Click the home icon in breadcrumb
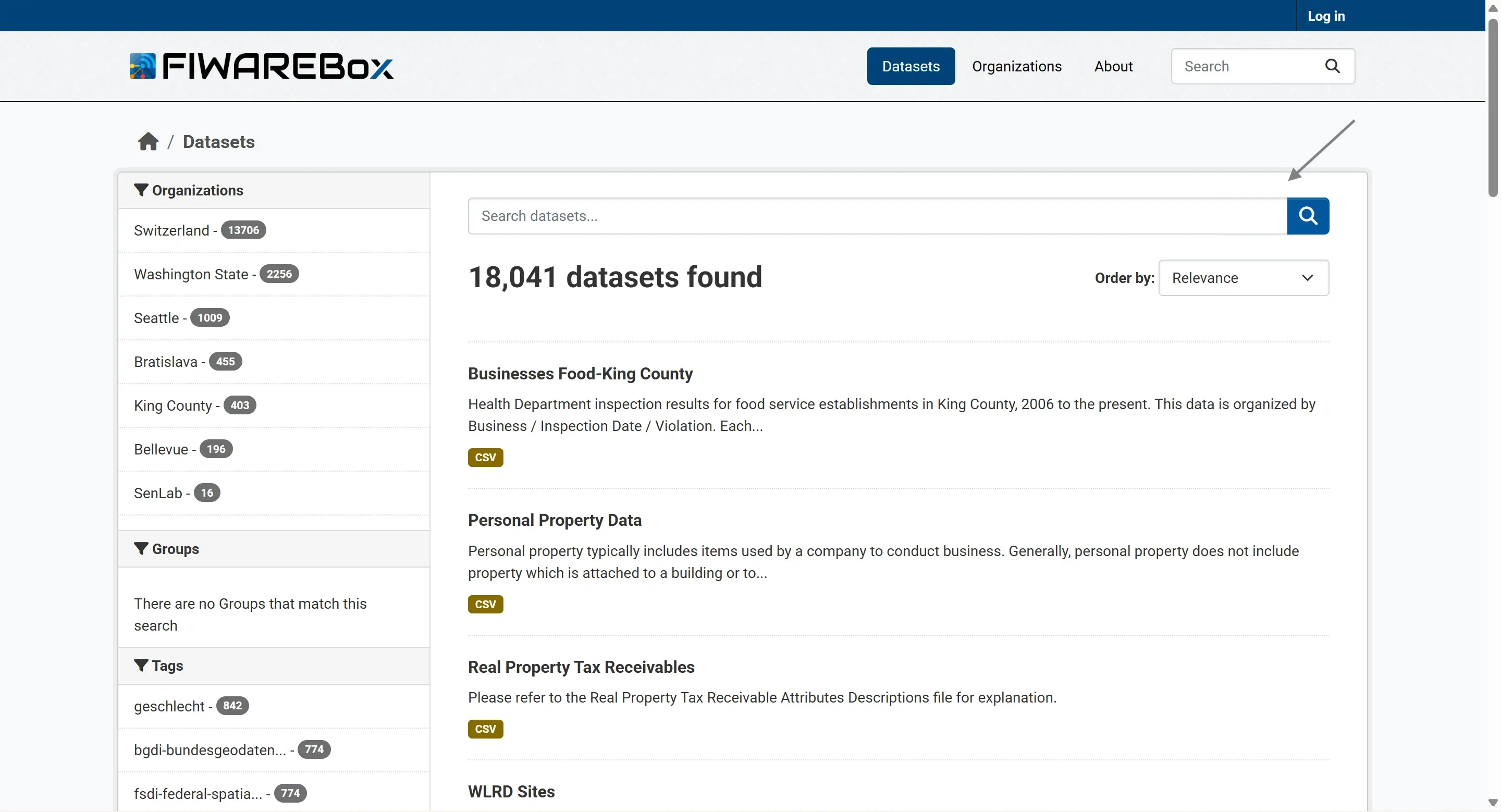1501x812 pixels. tap(148, 142)
